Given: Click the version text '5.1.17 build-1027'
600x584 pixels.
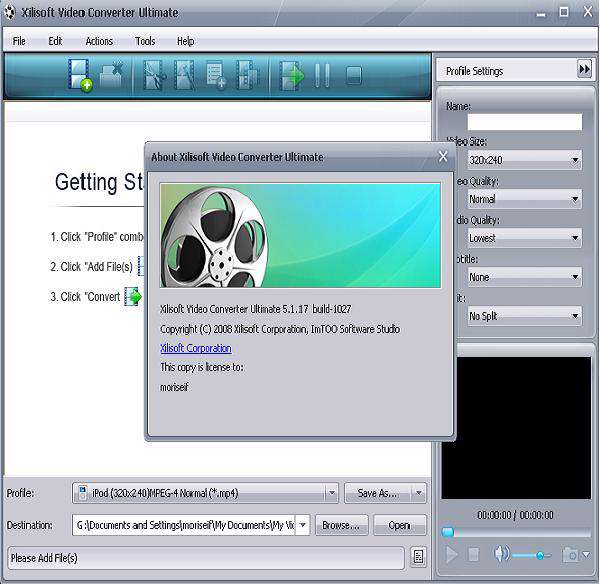Looking at the screenshot, I should point(316,309).
